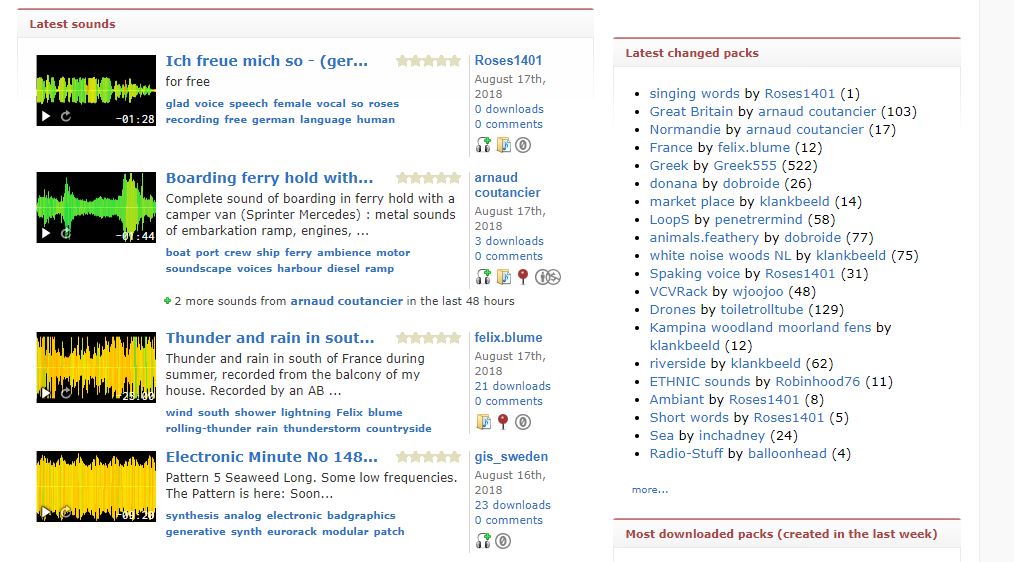
Task: Enable loop on 'Electronic Minute No 148' player
Action: pyautogui.click(x=66, y=514)
